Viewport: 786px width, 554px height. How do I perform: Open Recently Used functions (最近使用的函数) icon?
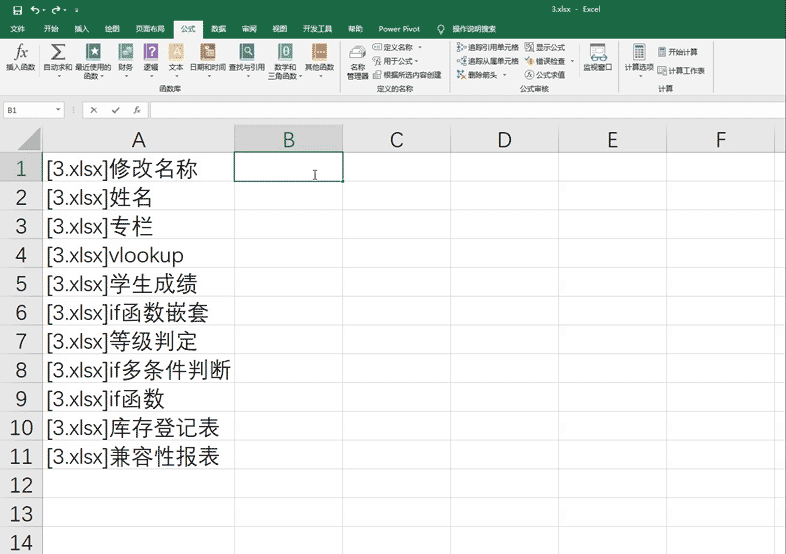coord(93,52)
